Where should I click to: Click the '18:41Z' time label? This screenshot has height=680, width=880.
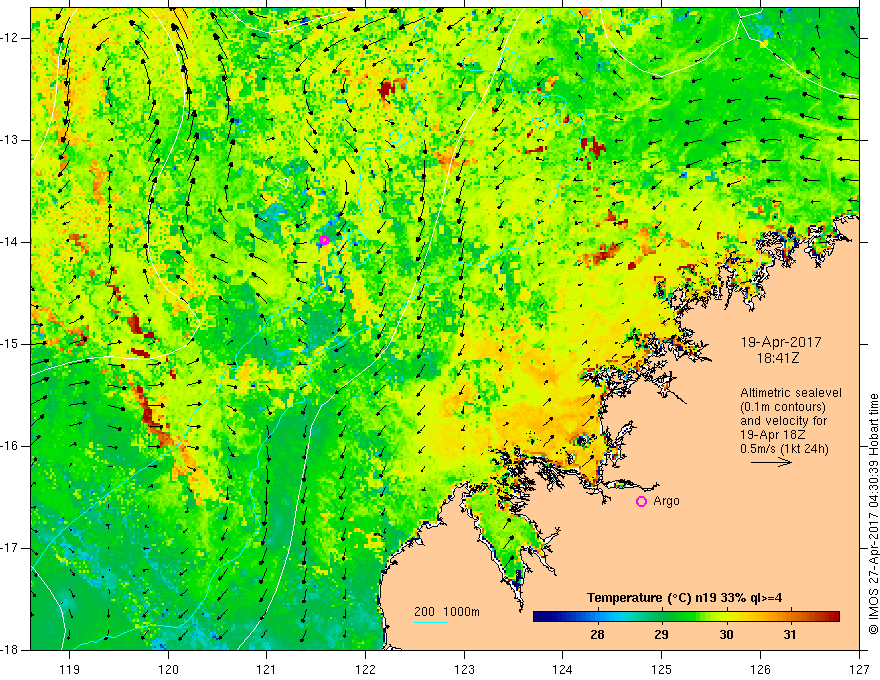tap(777, 357)
